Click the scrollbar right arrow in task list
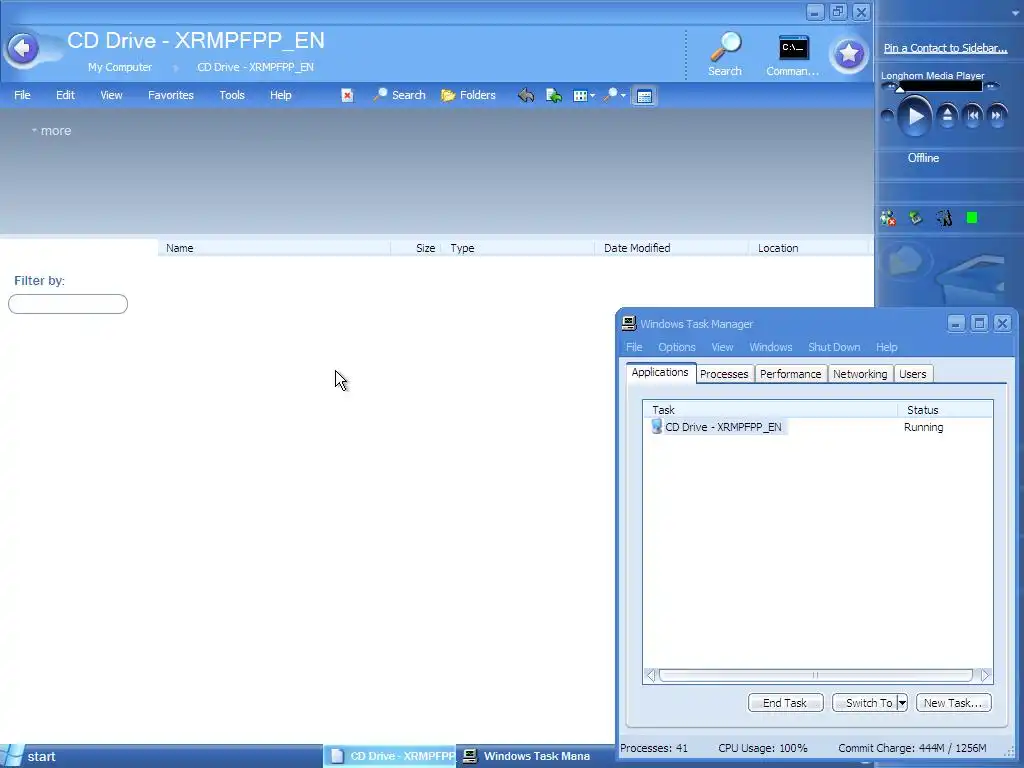This screenshot has width=1024, height=768. [985, 675]
